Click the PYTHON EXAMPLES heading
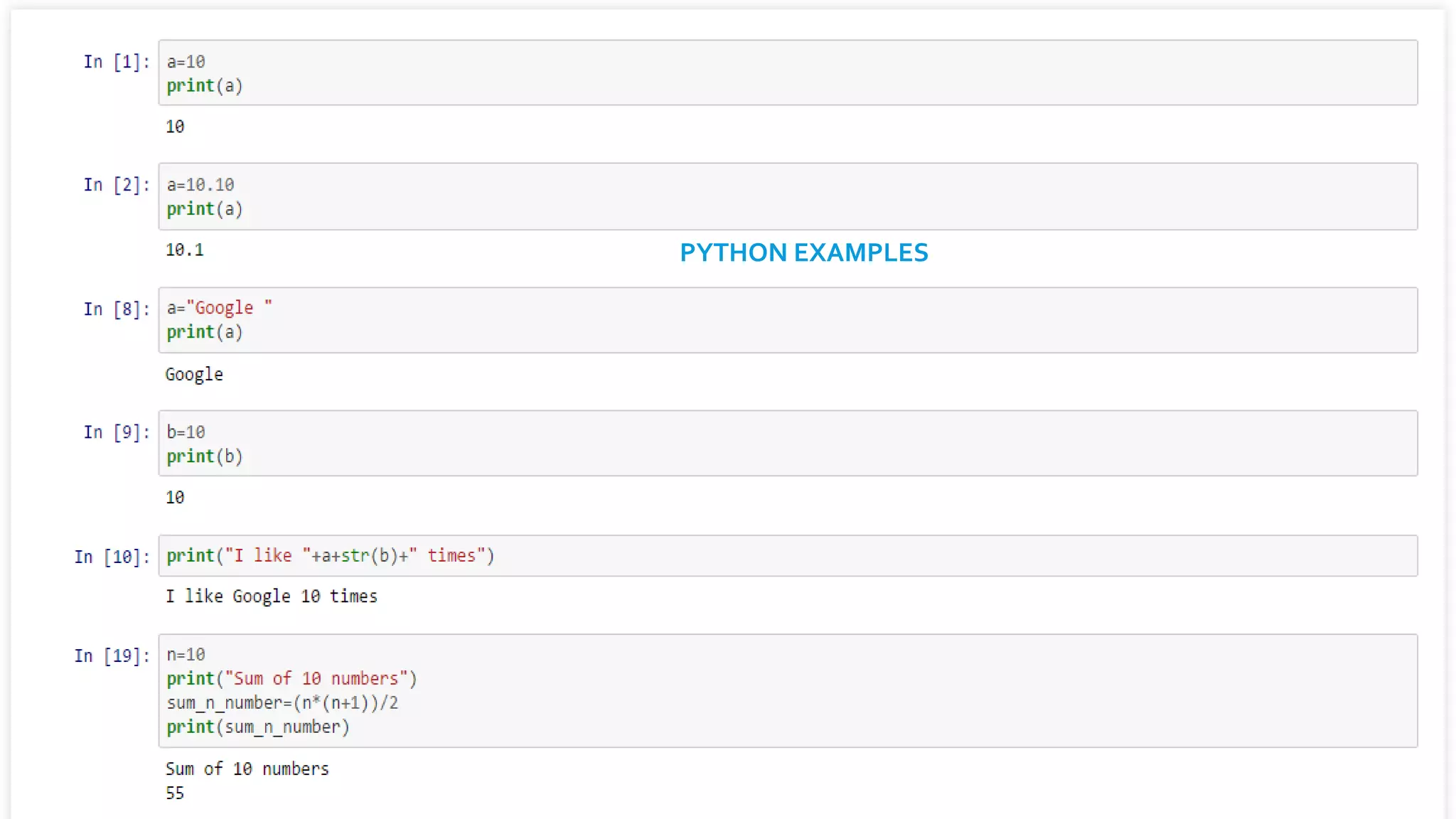The height and width of the screenshot is (819, 1456). click(804, 252)
